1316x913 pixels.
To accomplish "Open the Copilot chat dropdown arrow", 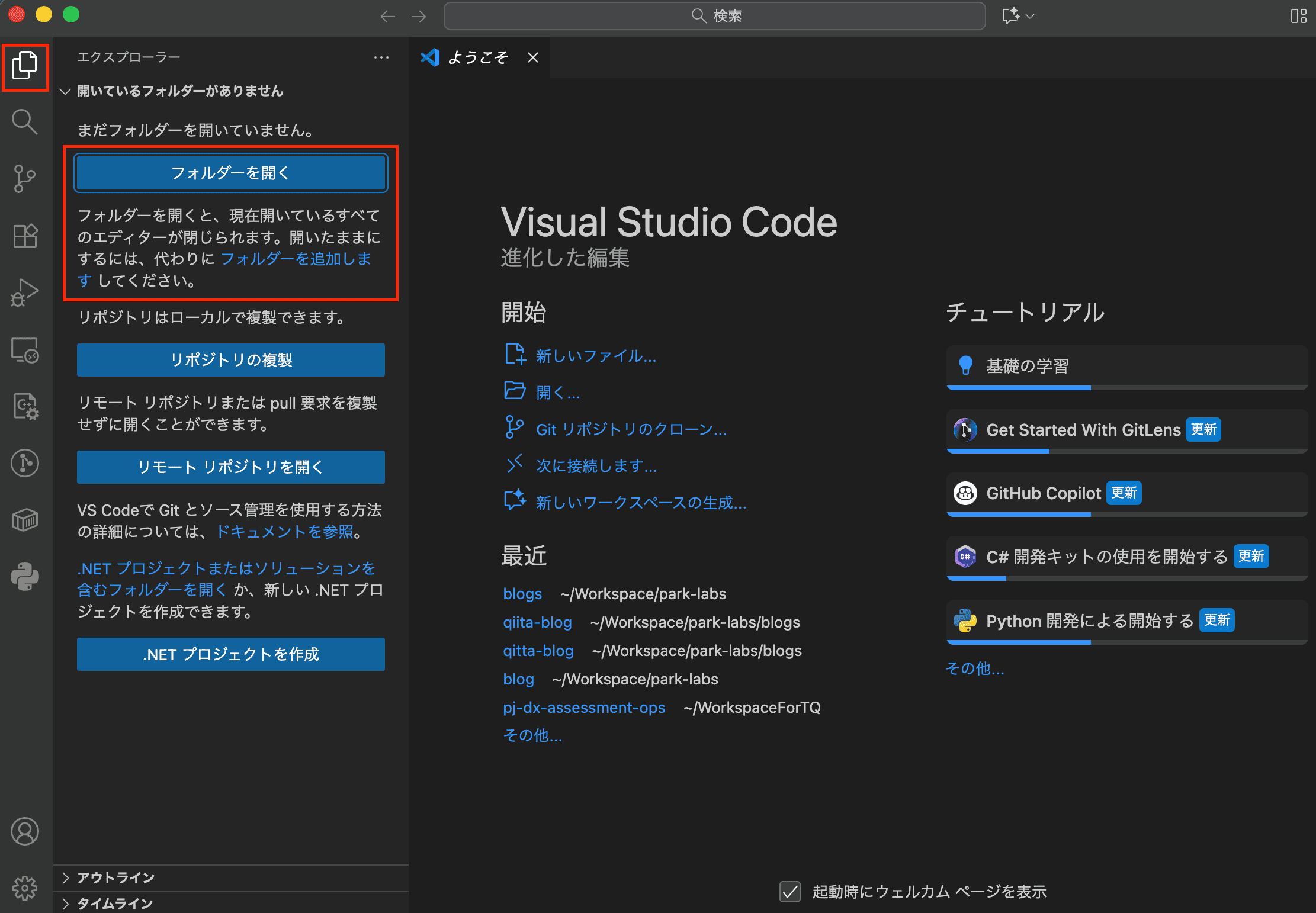I will [1031, 16].
